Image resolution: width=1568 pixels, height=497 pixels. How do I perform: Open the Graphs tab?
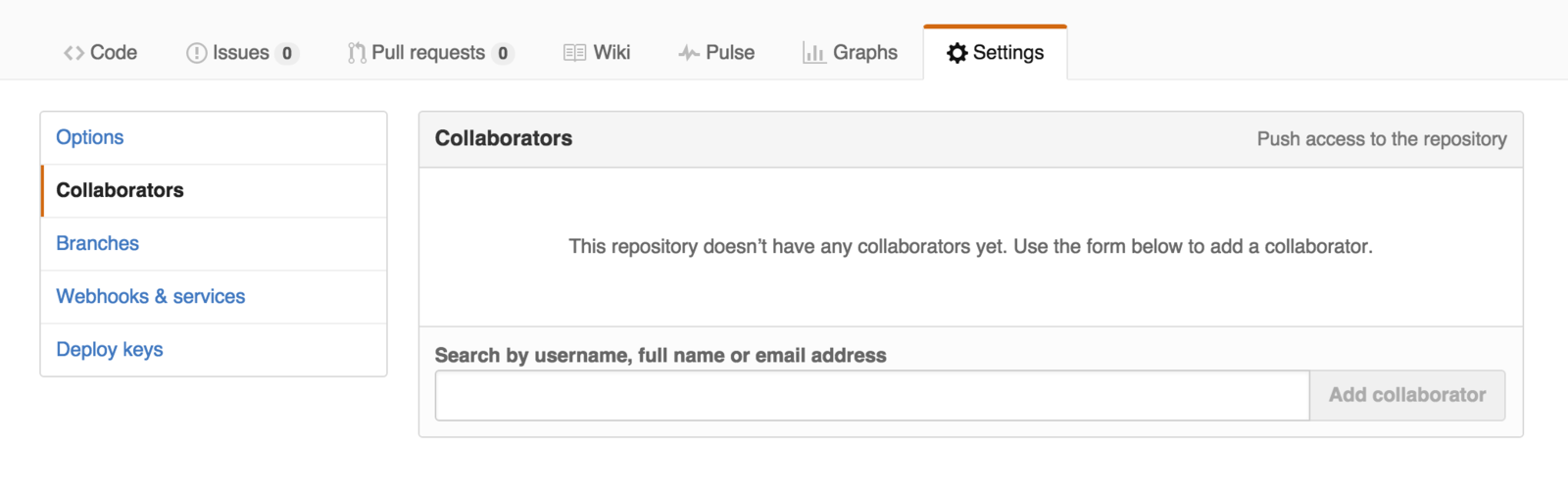pos(850,53)
